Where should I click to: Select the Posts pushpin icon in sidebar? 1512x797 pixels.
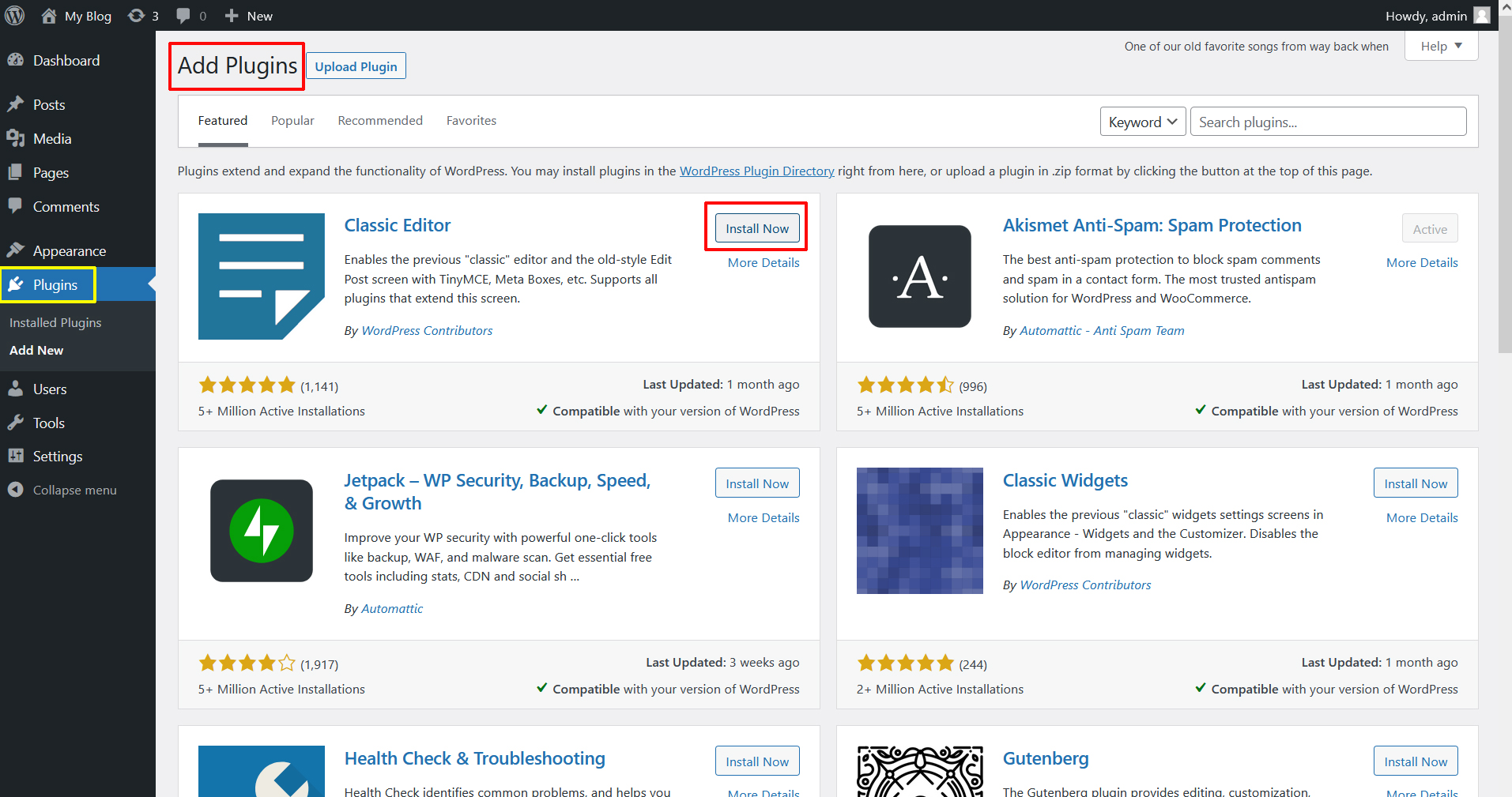[x=17, y=103]
